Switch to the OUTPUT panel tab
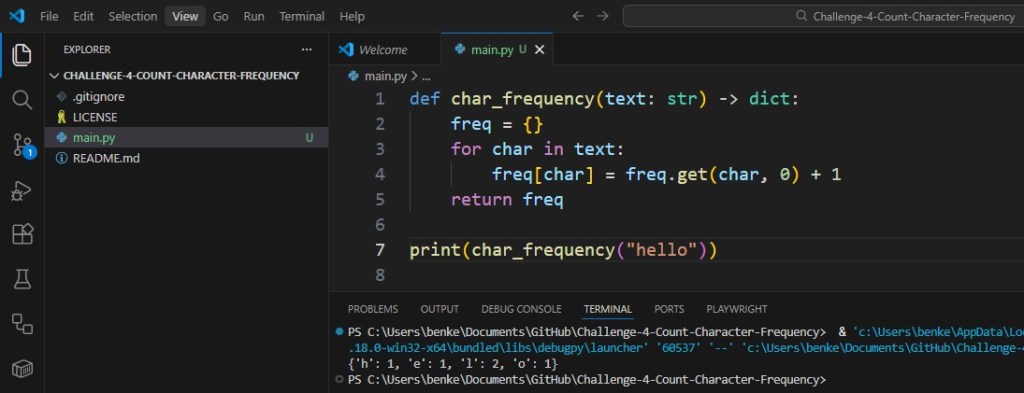This screenshot has width=1024, height=393. (440, 309)
